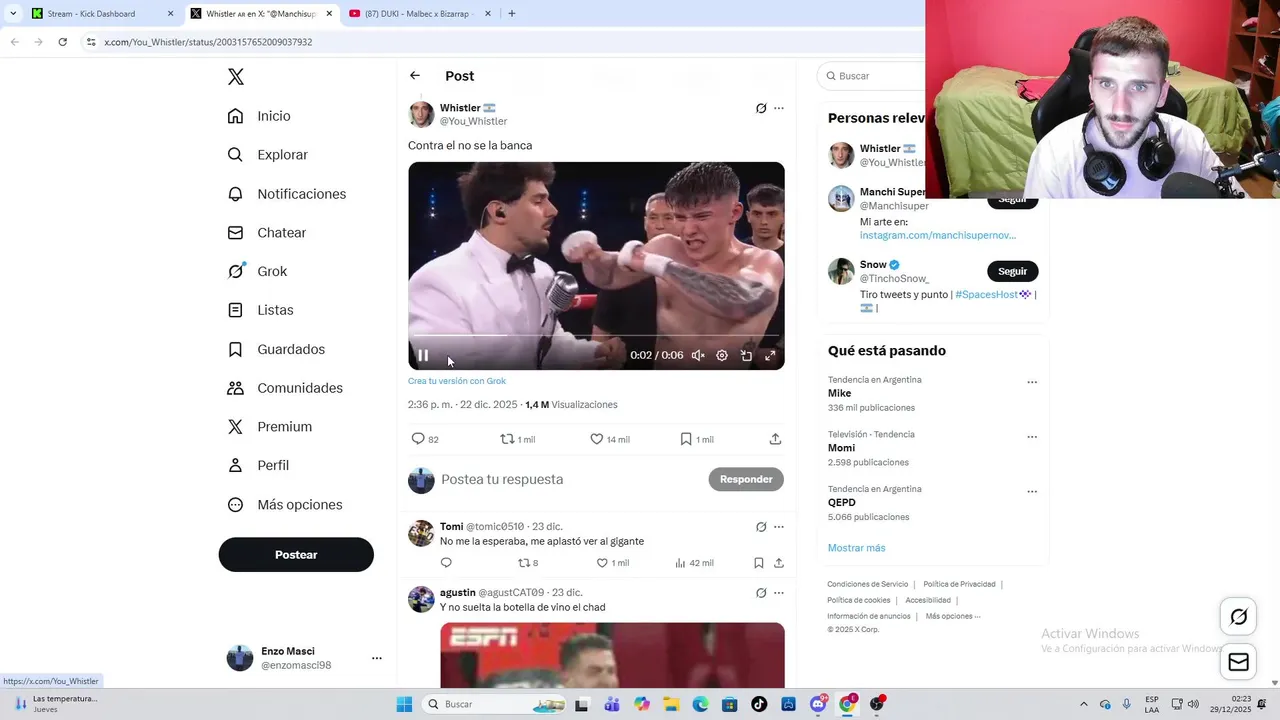
Task: Seek on the video progress bar
Action: point(596,335)
